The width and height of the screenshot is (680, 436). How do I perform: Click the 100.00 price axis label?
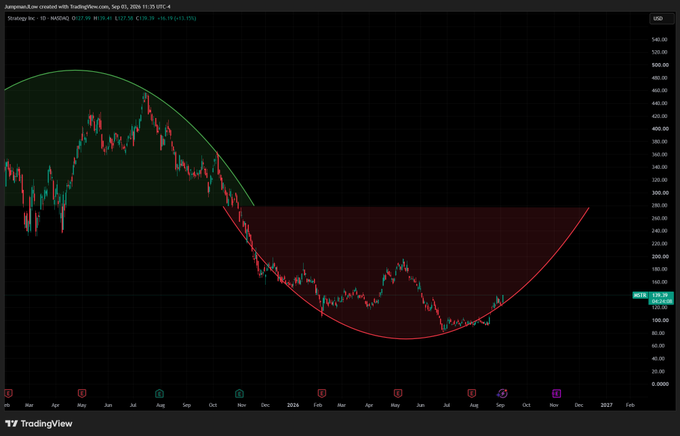(659, 320)
